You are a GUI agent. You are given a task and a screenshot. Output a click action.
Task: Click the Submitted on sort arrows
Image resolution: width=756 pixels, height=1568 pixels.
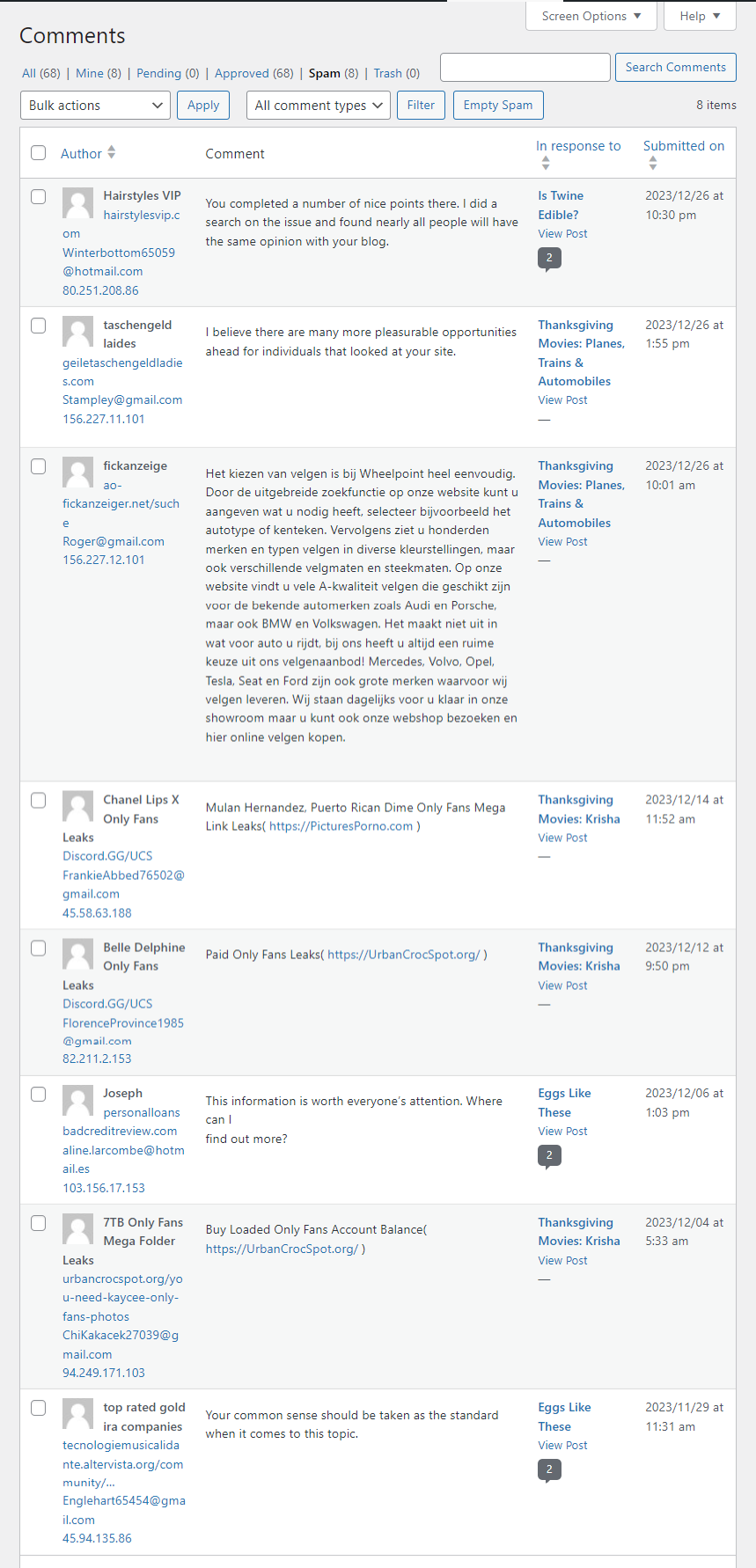click(652, 163)
